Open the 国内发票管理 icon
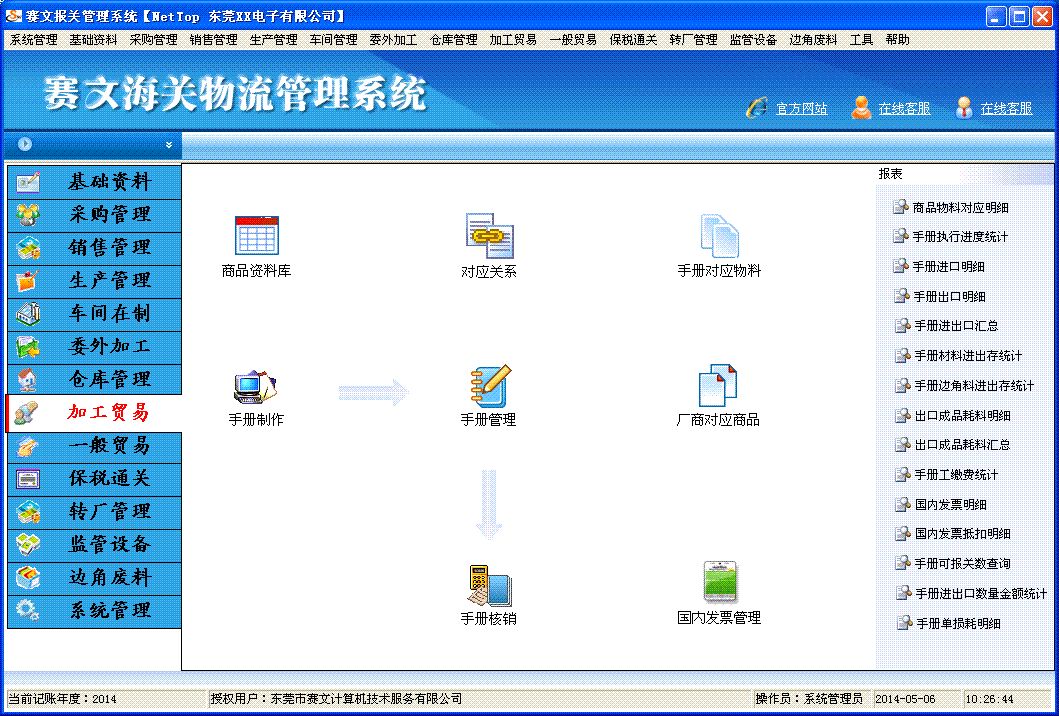The height and width of the screenshot is (716, 1059). [x=719, y=582]
